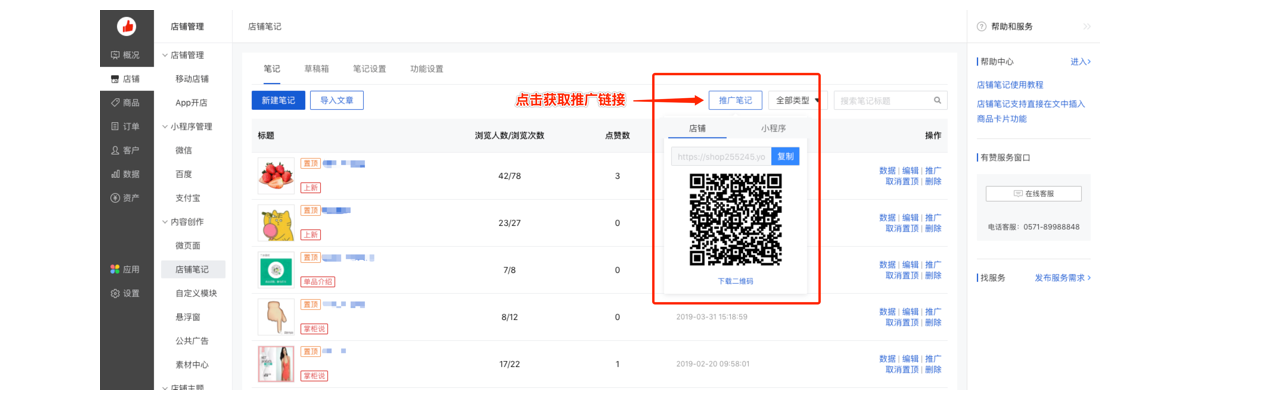This screenshot has width=1280, height=406.
Task: Select 悬浮窗 in sidebar tree
Action: point(188,317)
